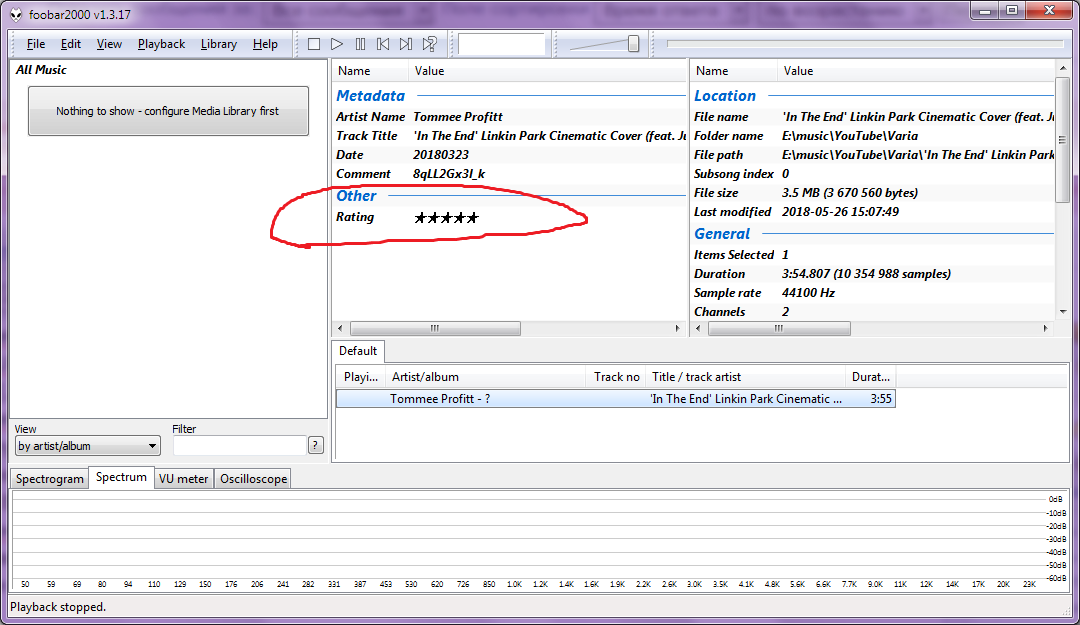The image size is (1080, 625).
Task: Click the 'Playi...' column header
Action: pyautogui.click(x=361, y=377)
